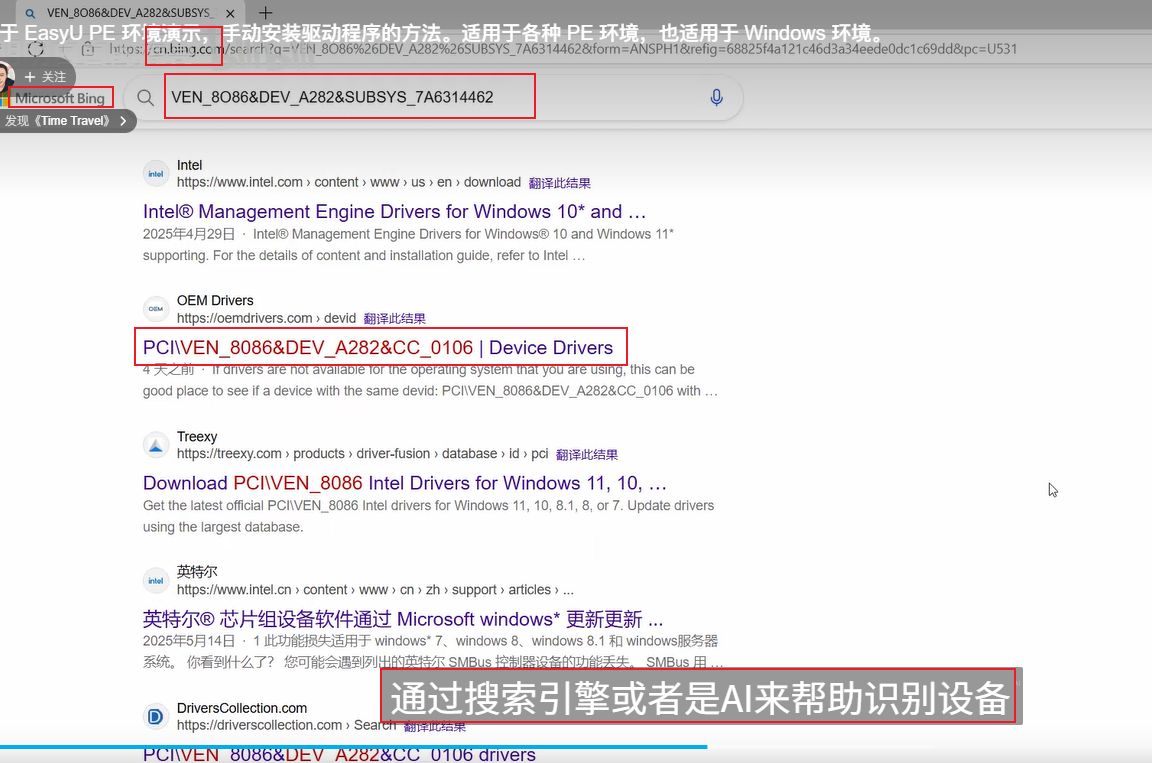Click 翻译此结果 next to OEM Drivers result
1152x763 pixels.
pyautogui.click(x=395, y=319)
